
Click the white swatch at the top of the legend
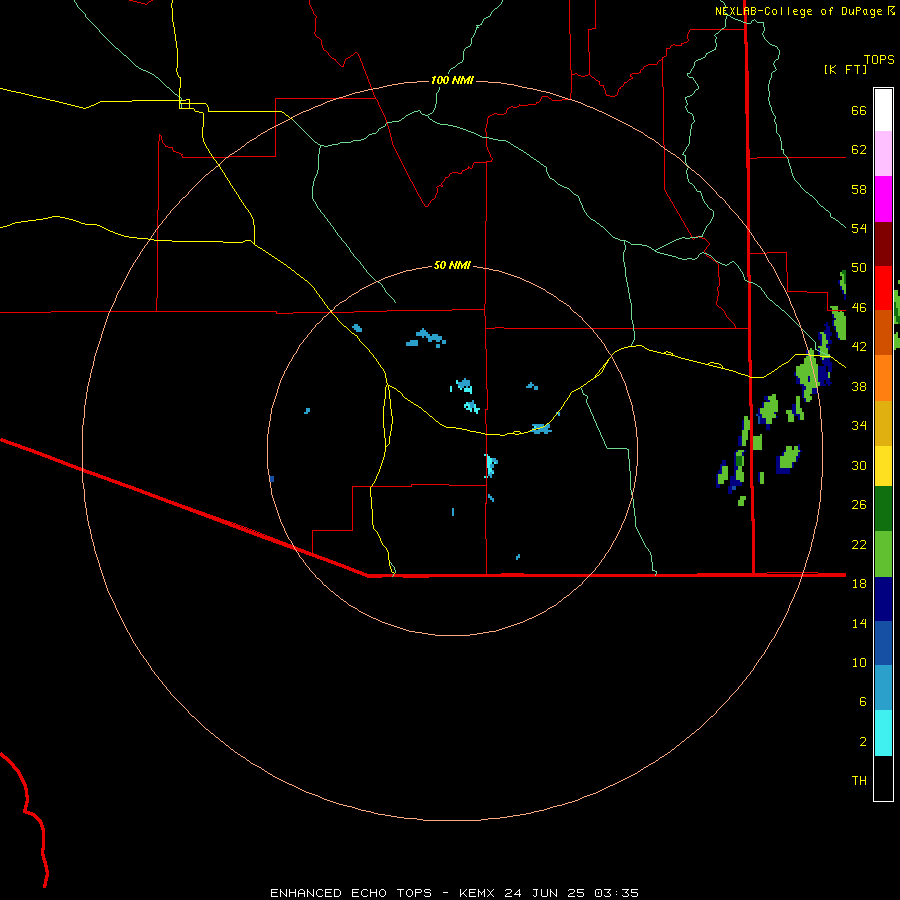pyautogui.click(x=883, y=110)
